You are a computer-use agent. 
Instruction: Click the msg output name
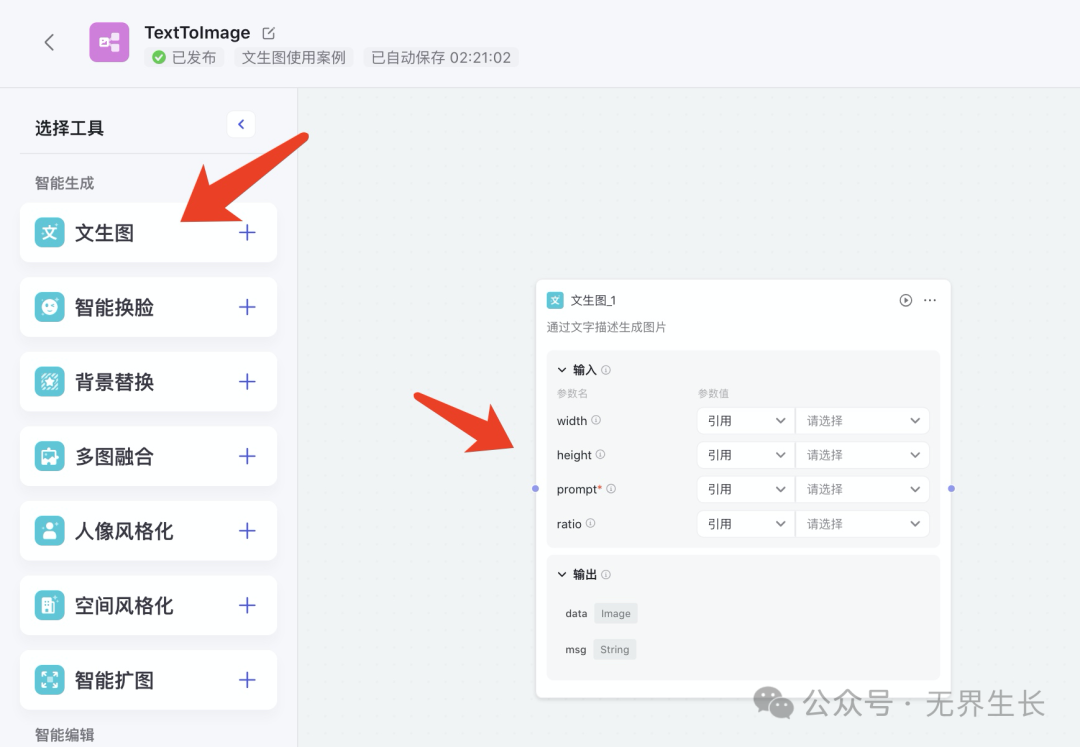tap(576, 649)
